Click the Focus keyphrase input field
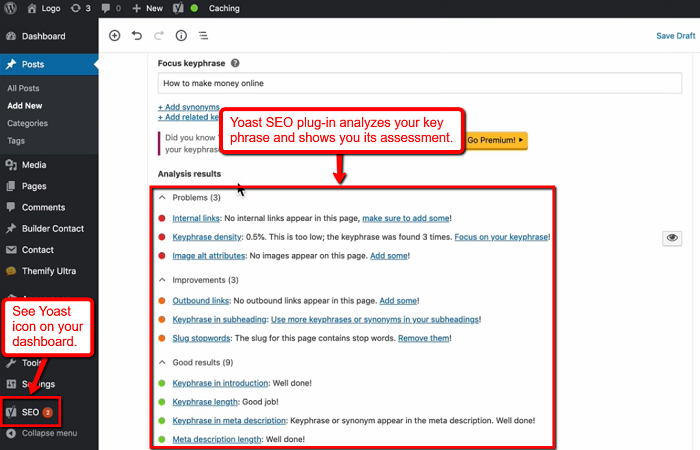This screenshot has height=450, width=700. 420,83
